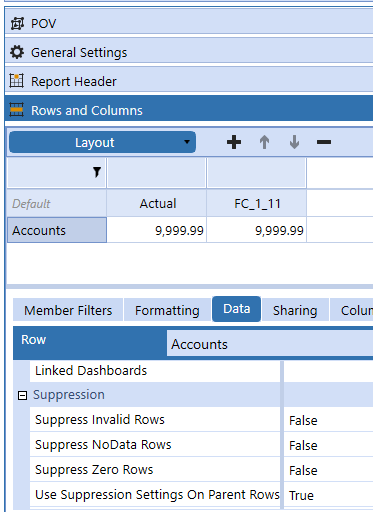Click the POV section icon
The height and width of the screenshot is (512, 373).
(17, 23)
